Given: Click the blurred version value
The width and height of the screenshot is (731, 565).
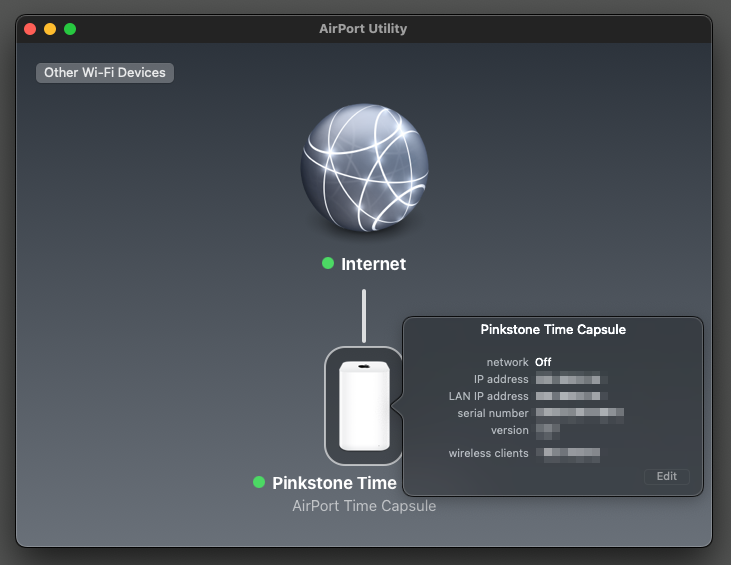Looking at the screenshot, I should coord(548,431).
